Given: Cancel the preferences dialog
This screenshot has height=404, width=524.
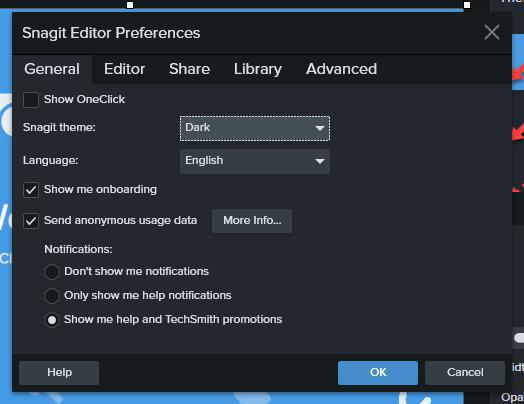Looking at the screenshot, I should 465,373.
